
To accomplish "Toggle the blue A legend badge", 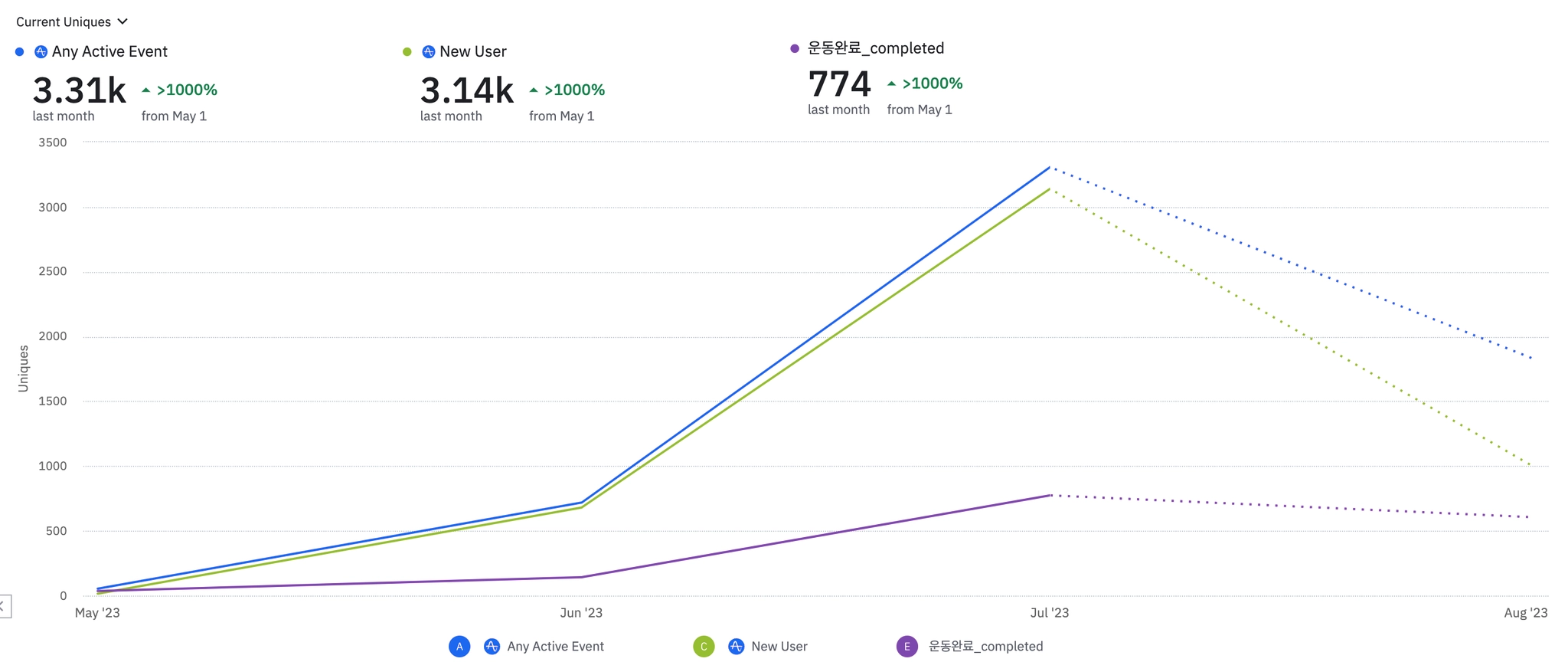I will 459,647.
